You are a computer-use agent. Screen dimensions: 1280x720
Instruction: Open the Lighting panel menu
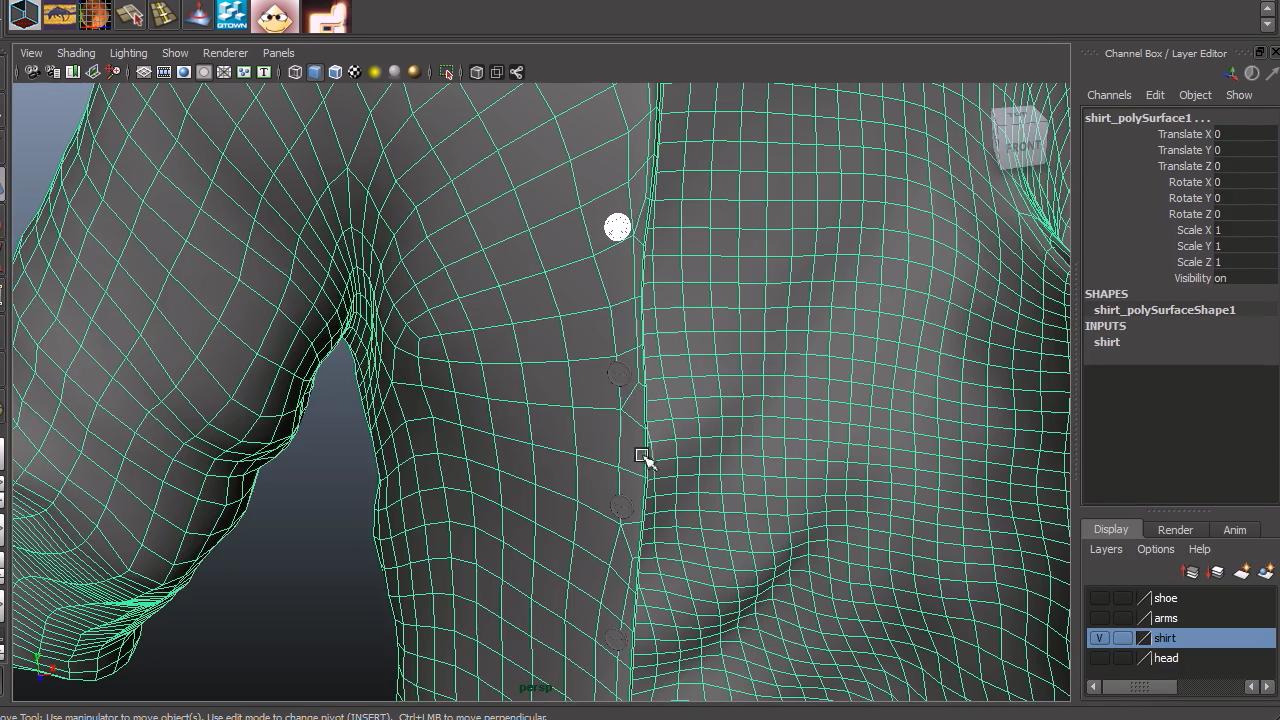point(128,53)
